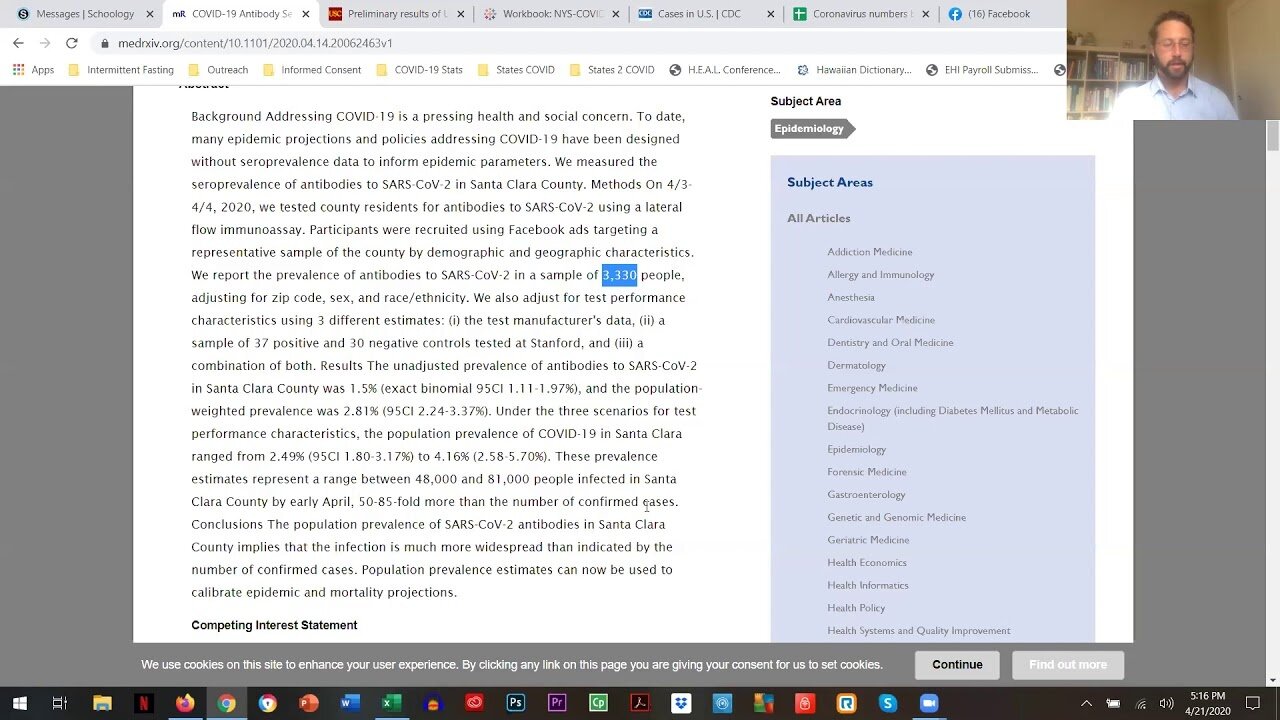Screen dimensions: 1280x720
Task: Open Windows notification center
Action: tap(1254, 703)
